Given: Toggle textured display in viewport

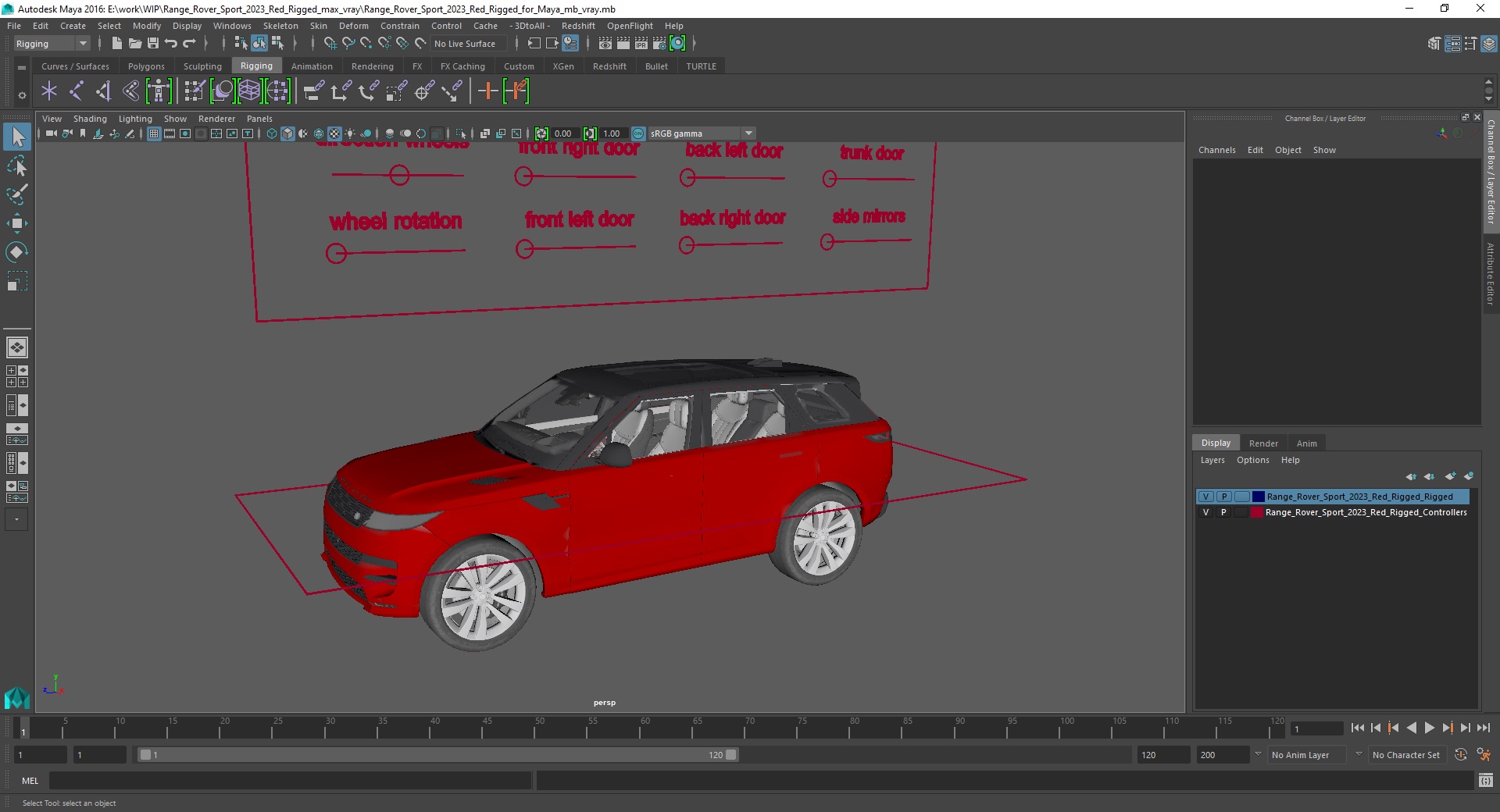Looking at the screenshot, I should 334,134.
